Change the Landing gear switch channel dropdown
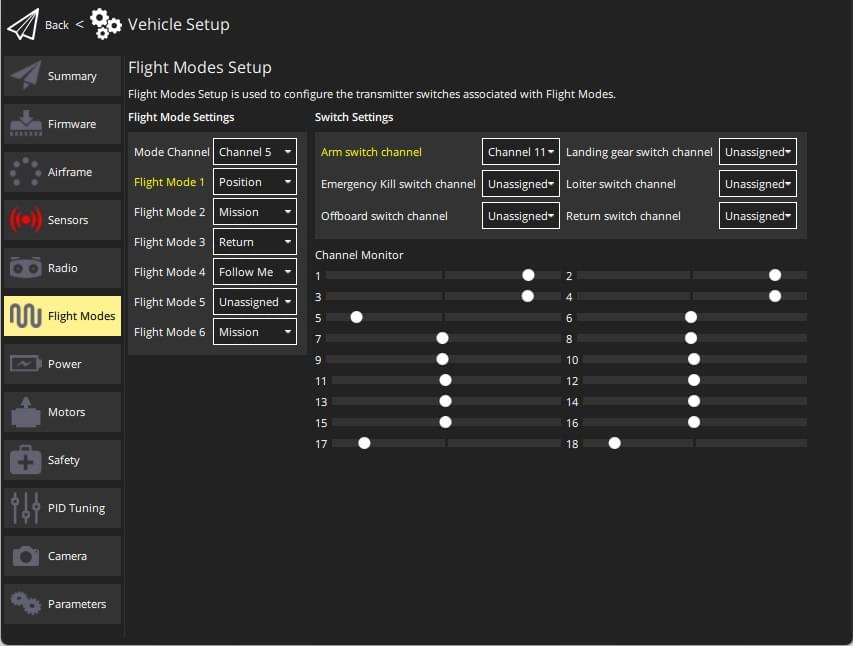The image size is (853, 646). [x=757, y=153]
